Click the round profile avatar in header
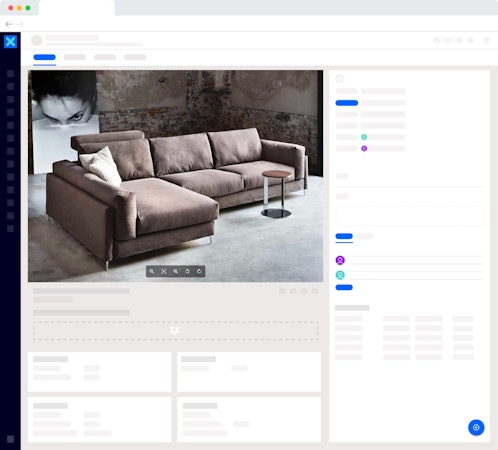This screenshot has height=450, width=498. (x=37, y=40)
